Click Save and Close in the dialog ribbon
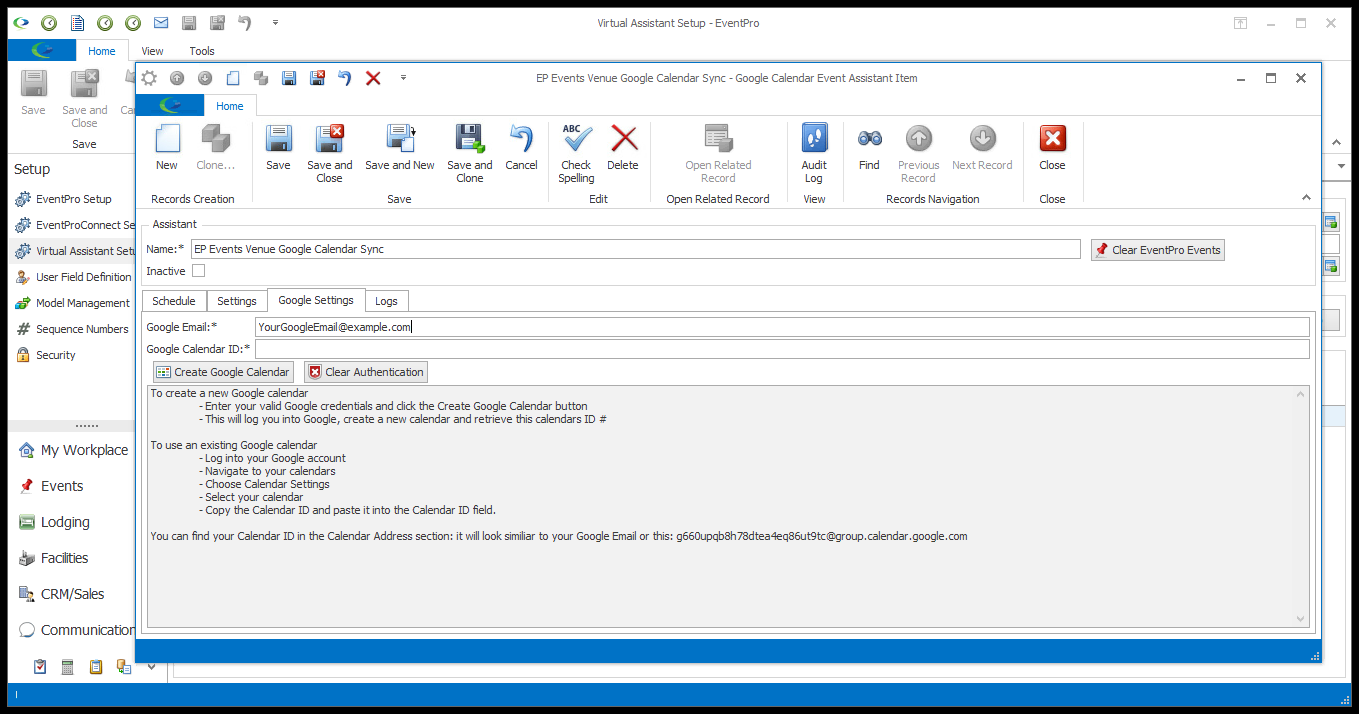 [x=329, y=154]
